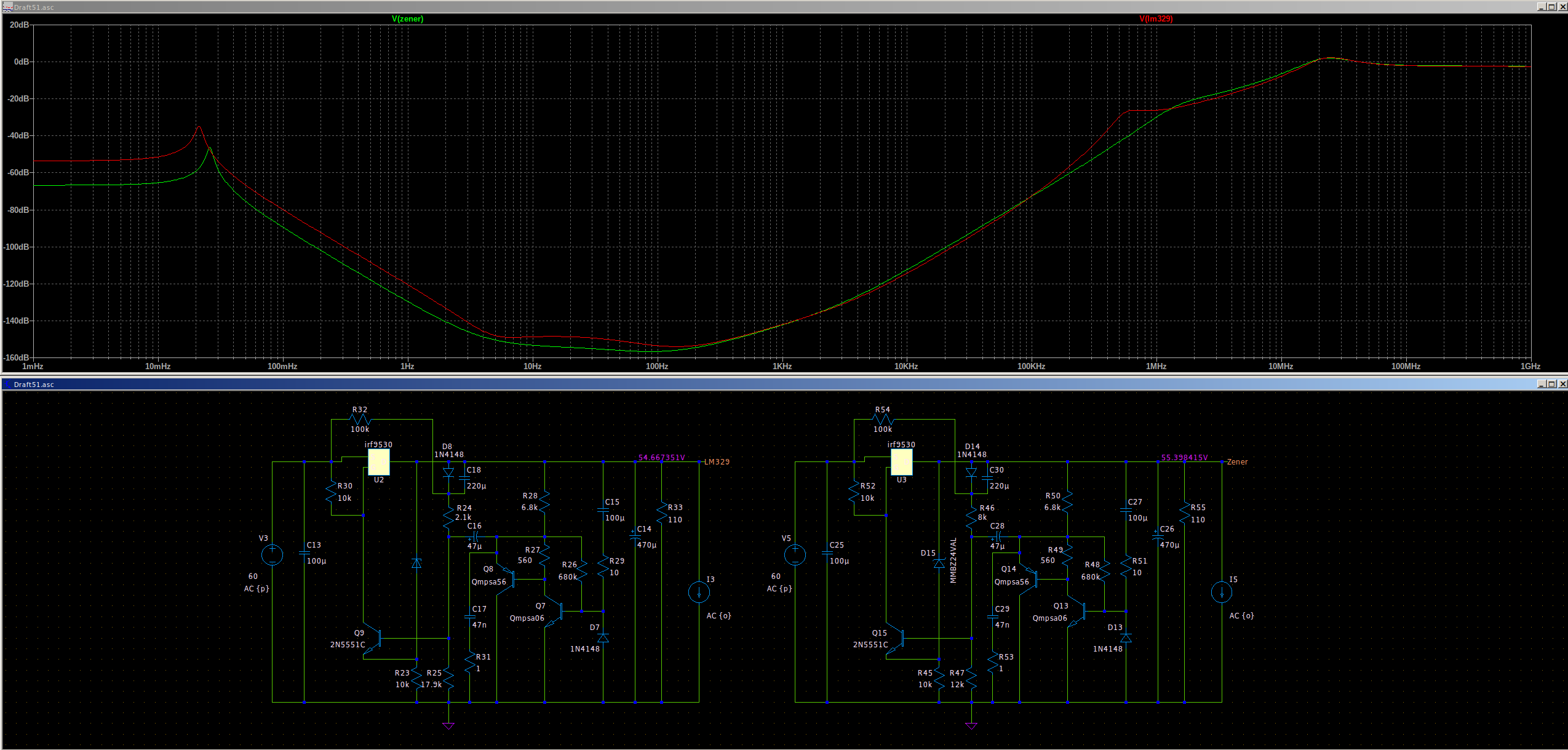This screenshot has width=1568, height=750.
Task: Select zener diode D15 MMBZ24VAL symbol
Action: [x=939, y=563]
